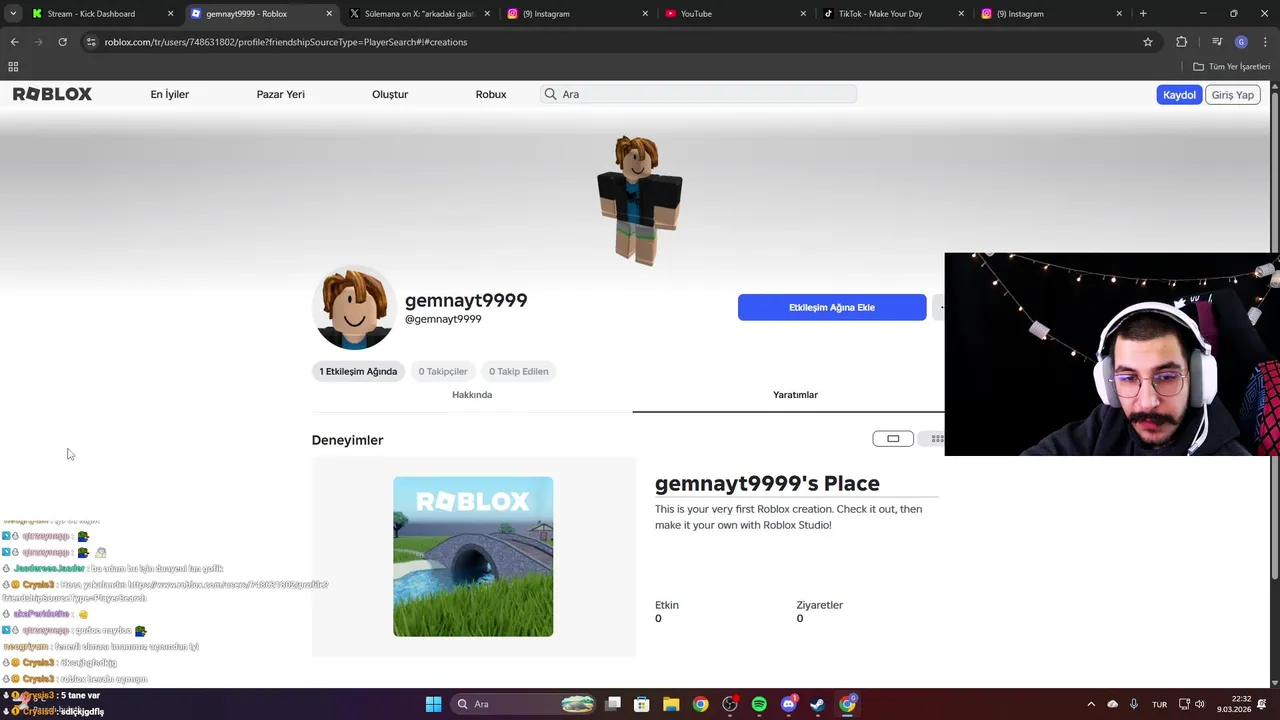Image resolution: width=1280 pixels, height=720 pixels.
Task: Open the Tüm Yer İşaretleri bookmarks folder
Action: tap(1232, 67)
